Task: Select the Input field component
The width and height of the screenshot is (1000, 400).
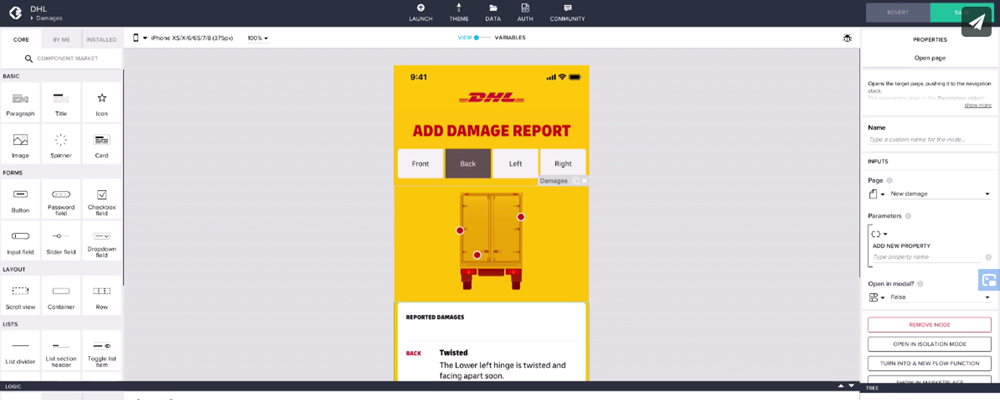Action: pos(20,241)
